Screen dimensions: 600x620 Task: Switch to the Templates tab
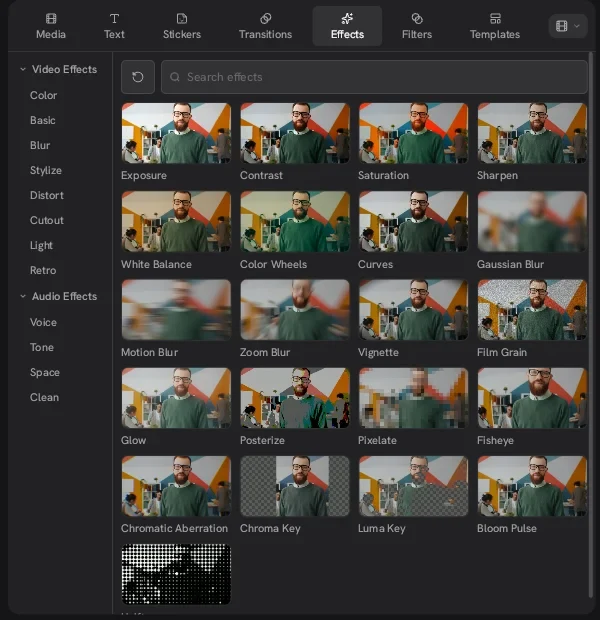(x=495, y=26)
